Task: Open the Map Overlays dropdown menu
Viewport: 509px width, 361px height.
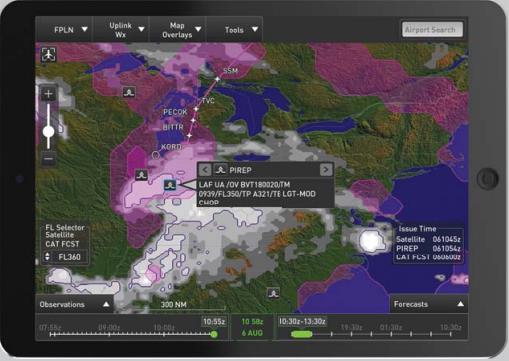Action: coord(178,30)
